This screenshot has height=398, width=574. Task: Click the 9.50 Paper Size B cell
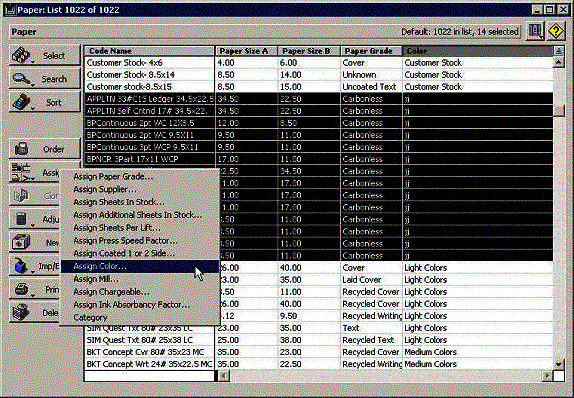coord(309,316)
